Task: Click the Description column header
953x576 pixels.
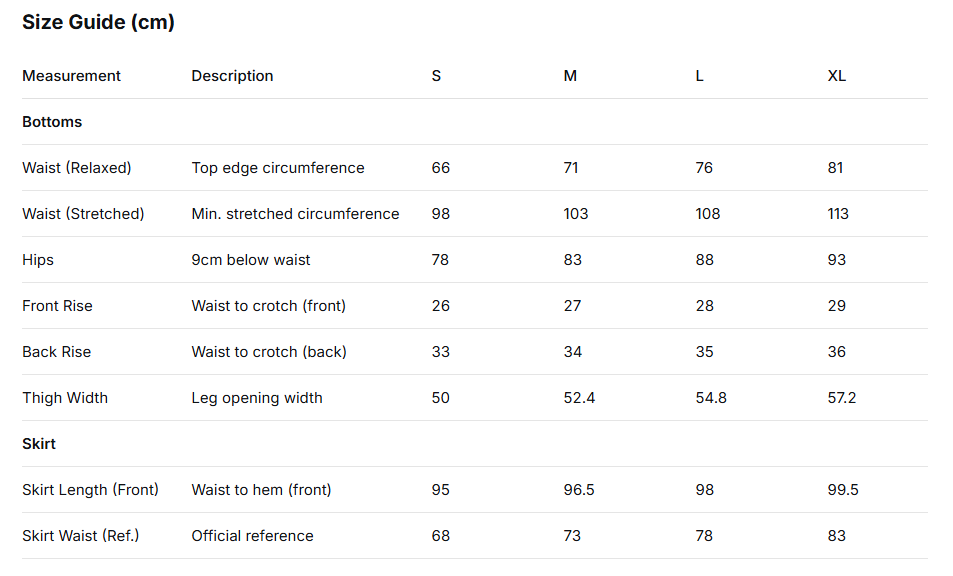Action: (x=232, y=76)
